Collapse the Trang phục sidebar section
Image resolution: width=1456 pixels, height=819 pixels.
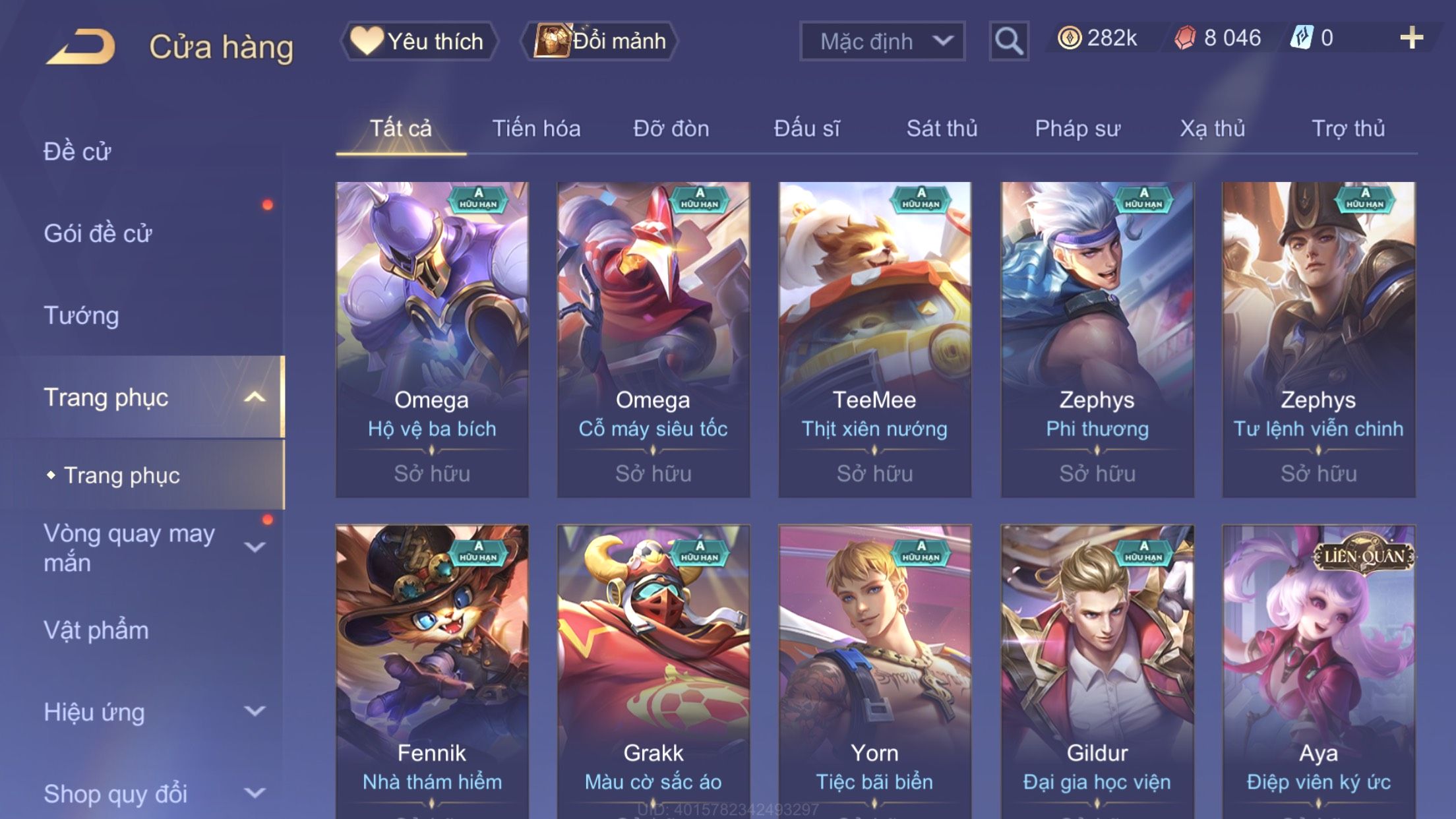click(255, 397)
